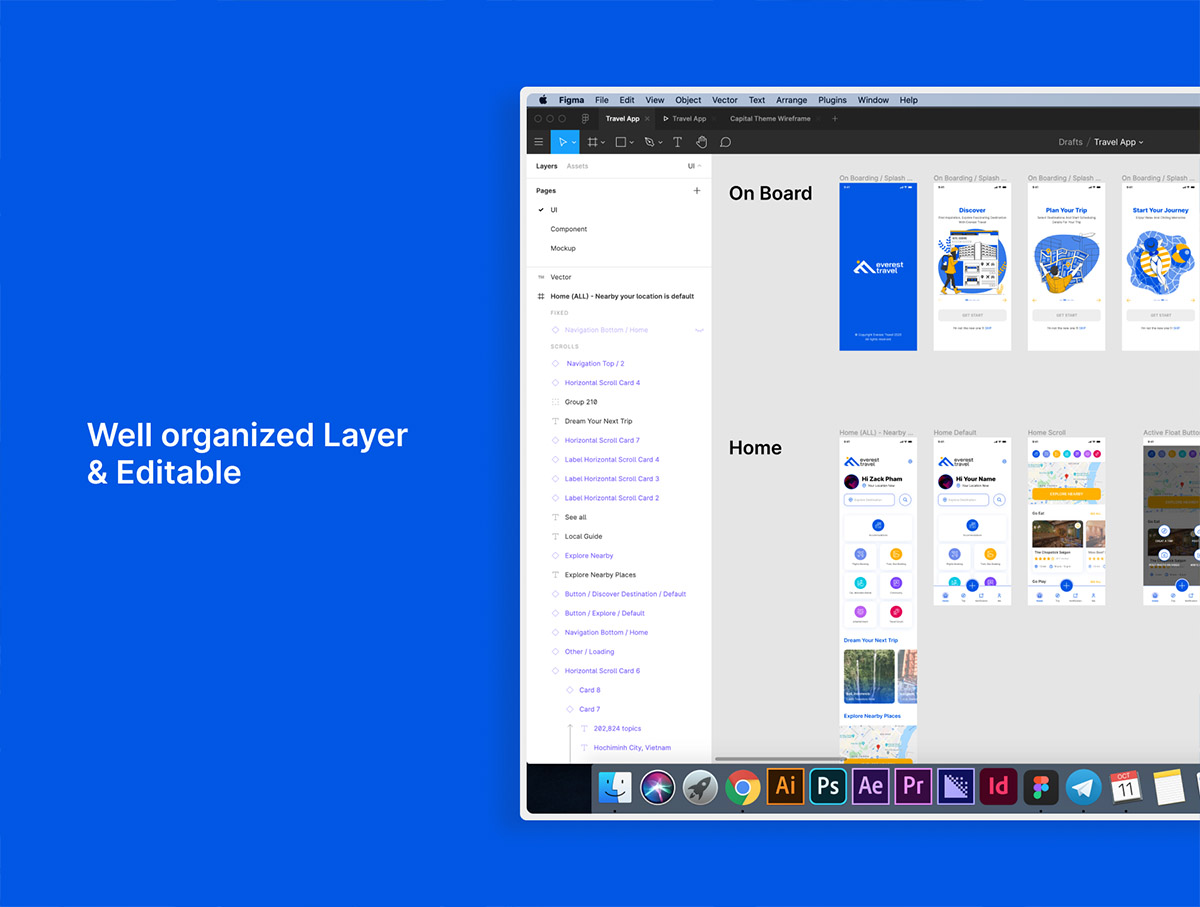
Task: Select the Move tool in toolbar
Action: click(x=563, y=142)
